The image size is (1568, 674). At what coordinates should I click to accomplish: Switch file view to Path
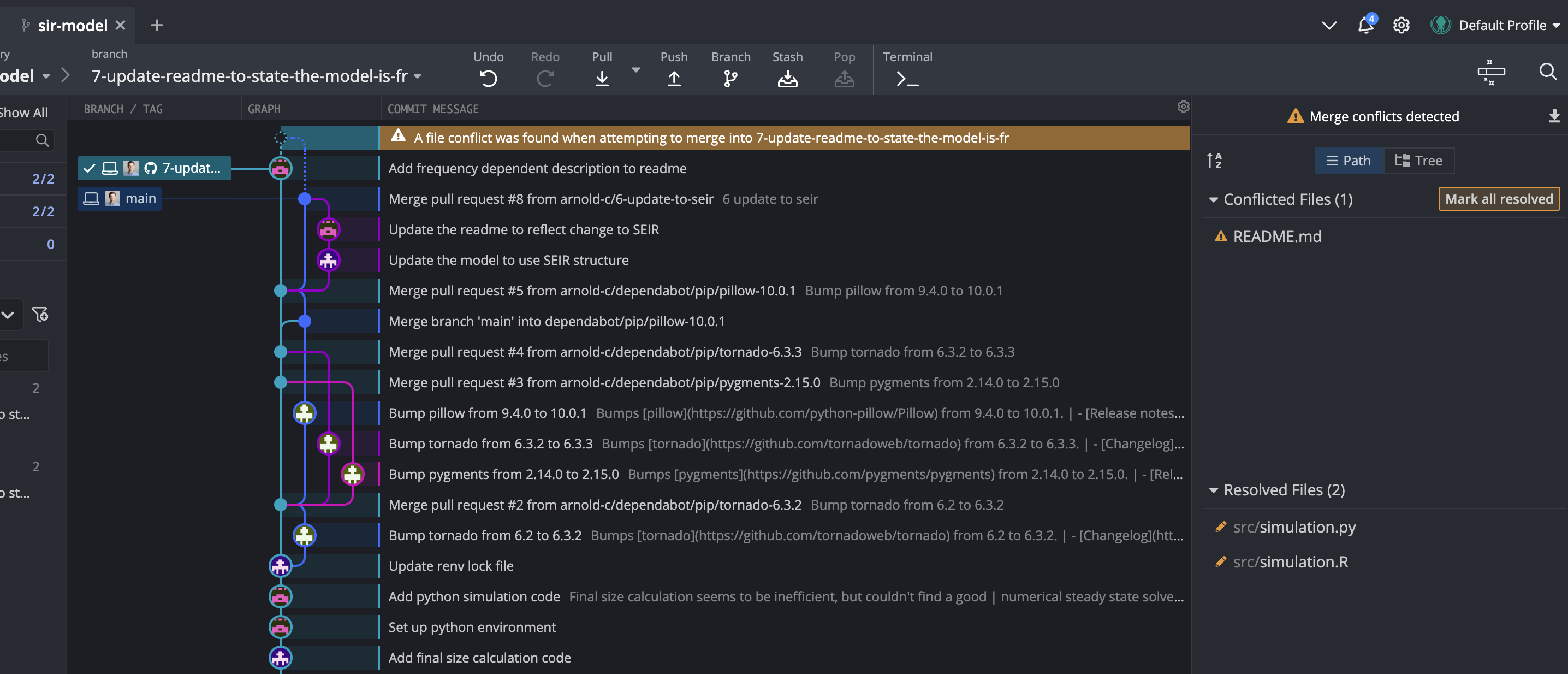[x=1349, y=161]
